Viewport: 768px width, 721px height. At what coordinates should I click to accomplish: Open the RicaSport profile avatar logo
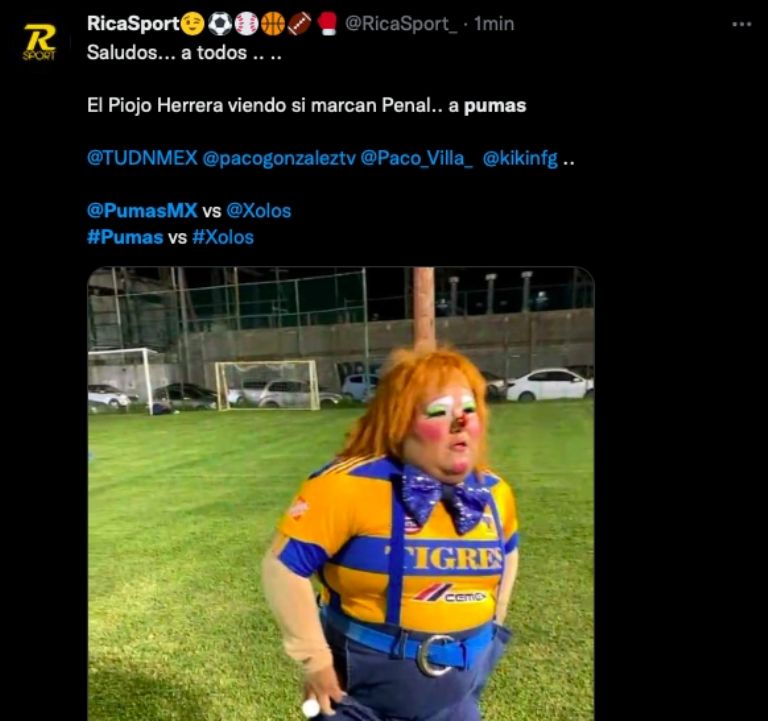pyautogui.click(x=40, y=41)
